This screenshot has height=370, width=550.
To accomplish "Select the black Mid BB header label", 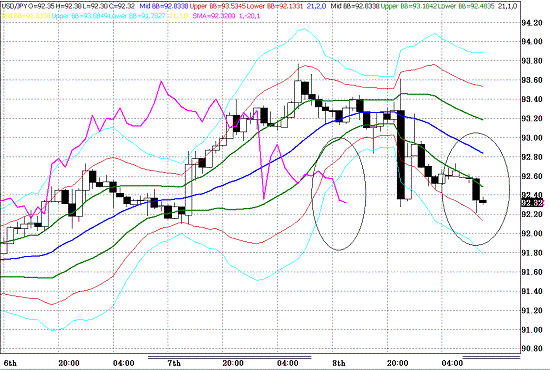I will 355,6.
